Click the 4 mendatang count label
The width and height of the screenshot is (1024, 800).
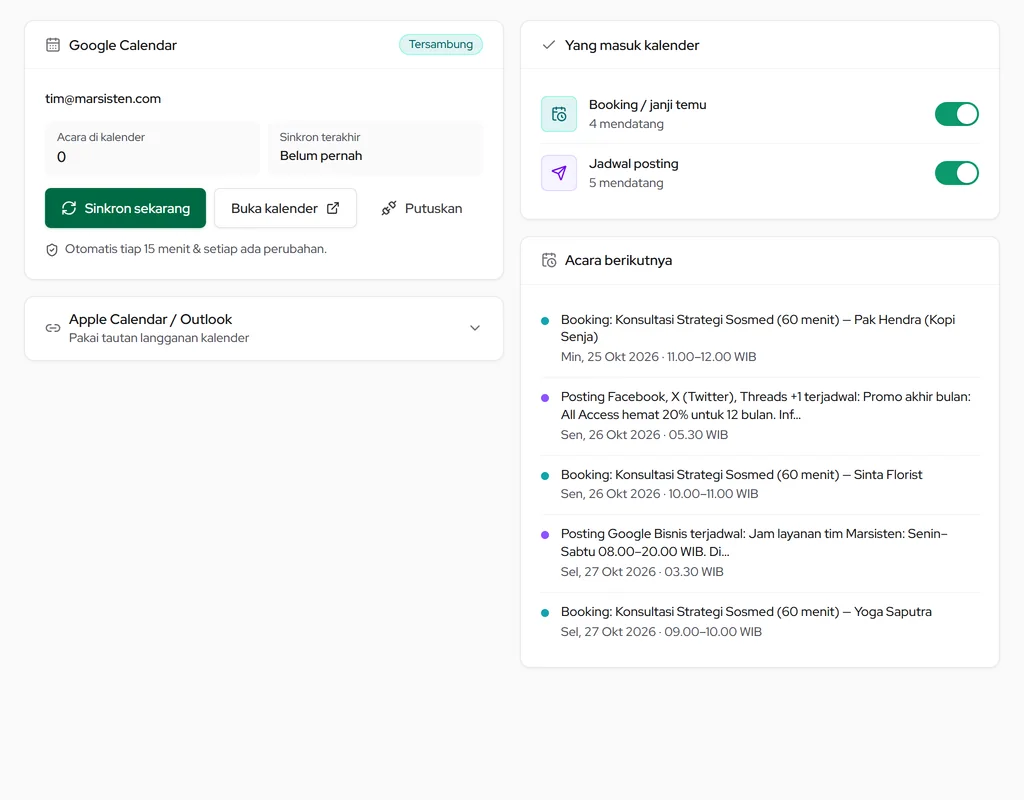(626, 123)
